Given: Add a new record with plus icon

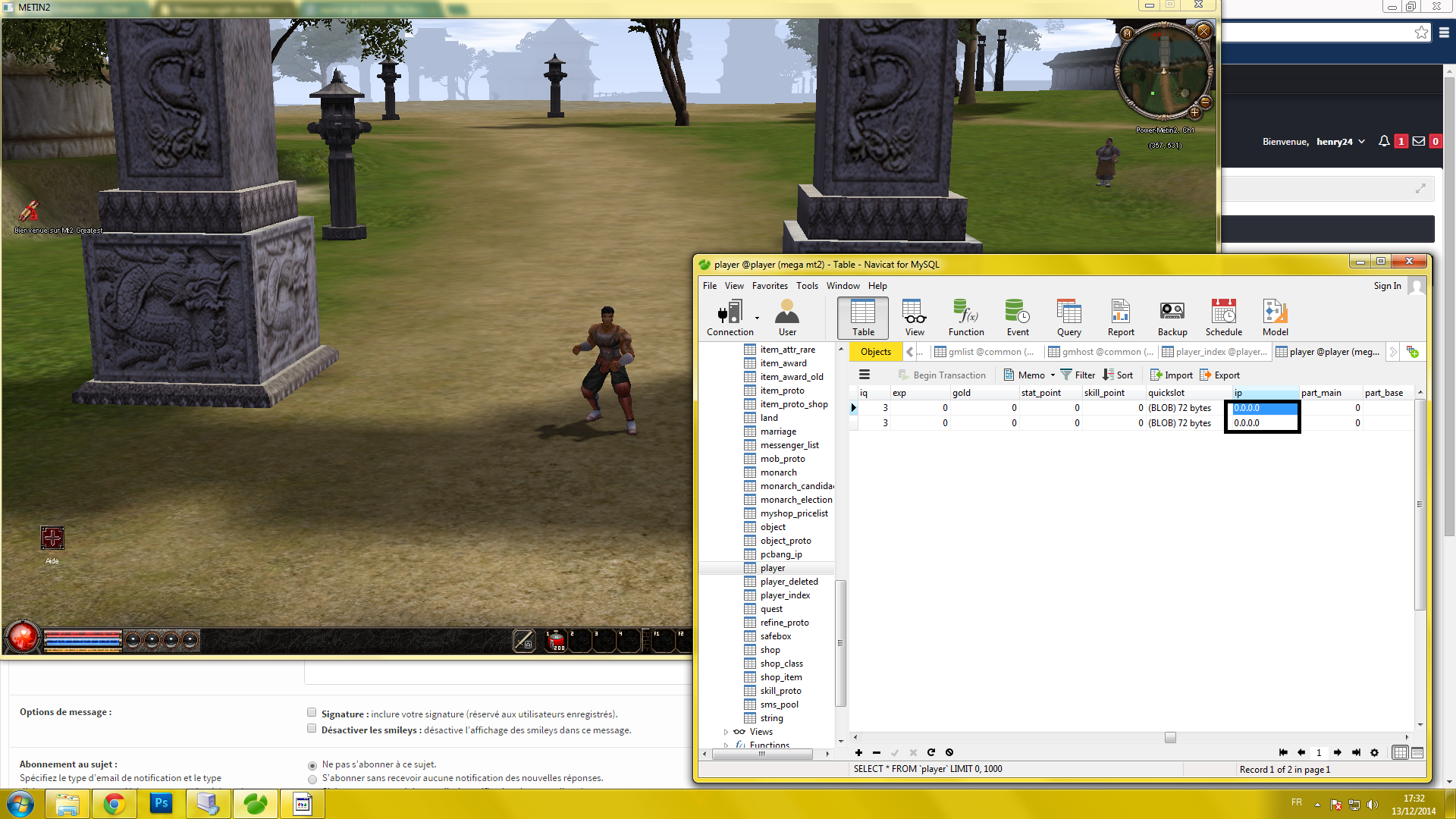Looking at the screenshot, I should [858, 752].
